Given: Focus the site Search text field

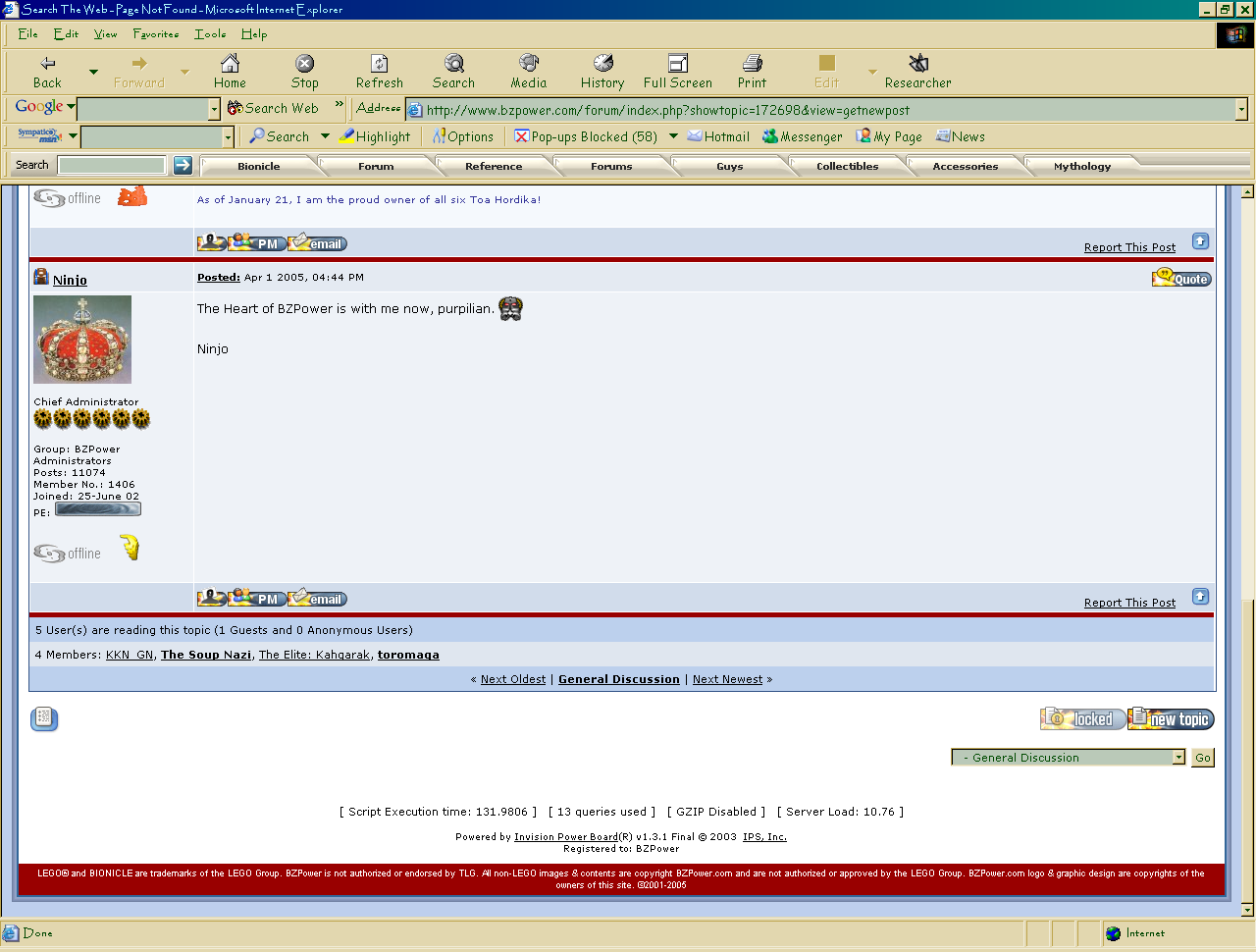Looking at the screenshot, I should pos(112,165).
